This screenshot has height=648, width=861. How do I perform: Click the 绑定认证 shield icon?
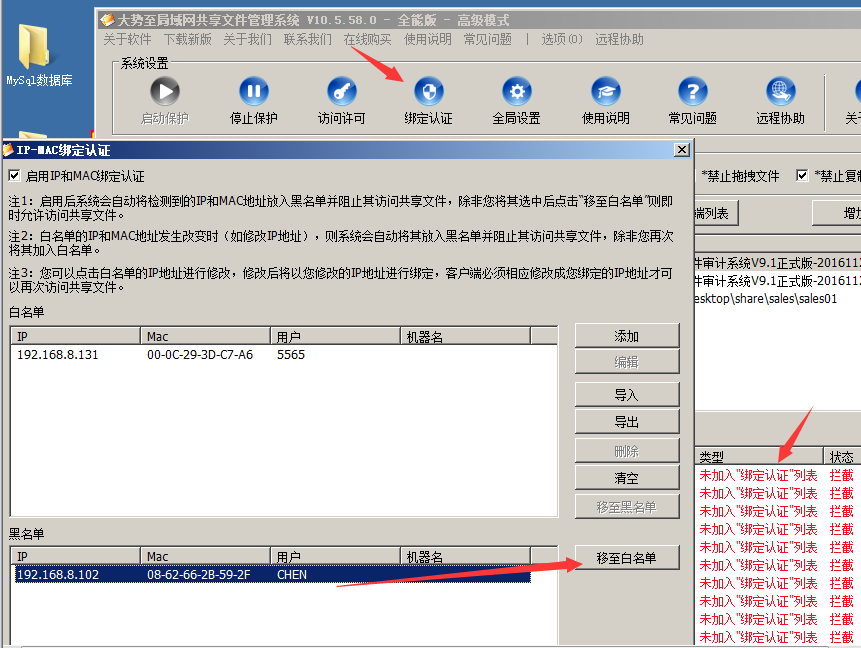point(428,93)
